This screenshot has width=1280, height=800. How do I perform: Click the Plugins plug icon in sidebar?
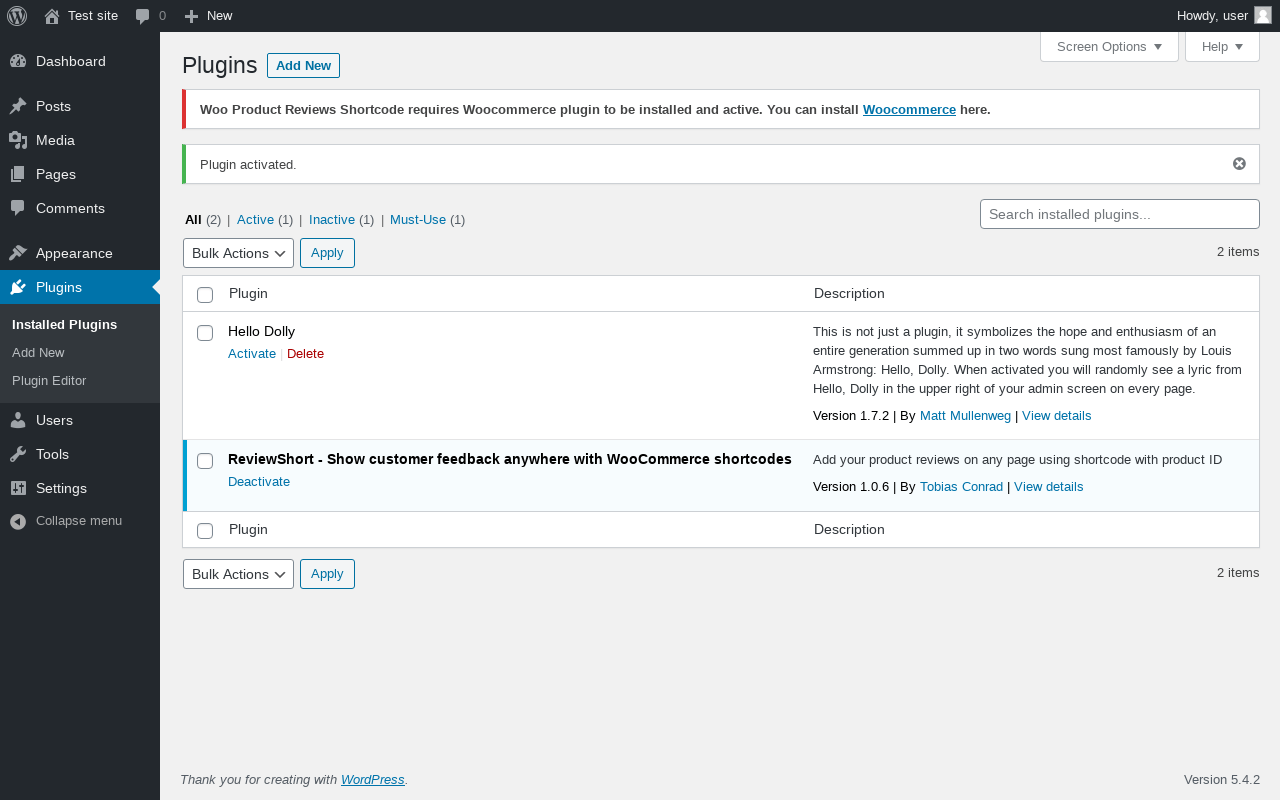tap(18, 287)
